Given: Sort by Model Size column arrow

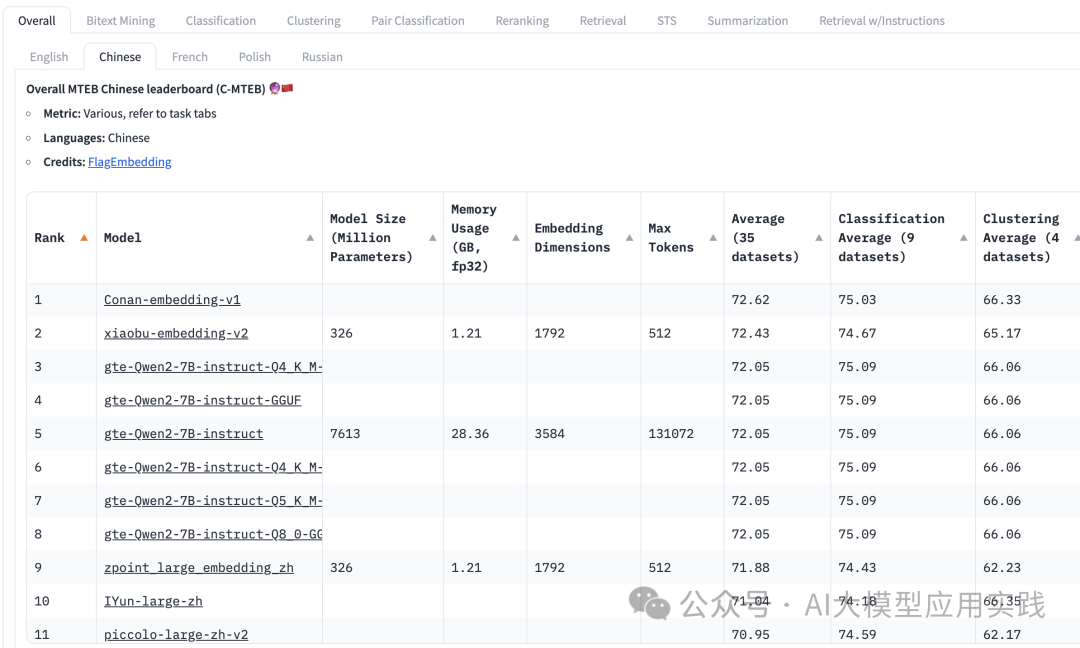Looking at the screenshot, I should 432,238.
